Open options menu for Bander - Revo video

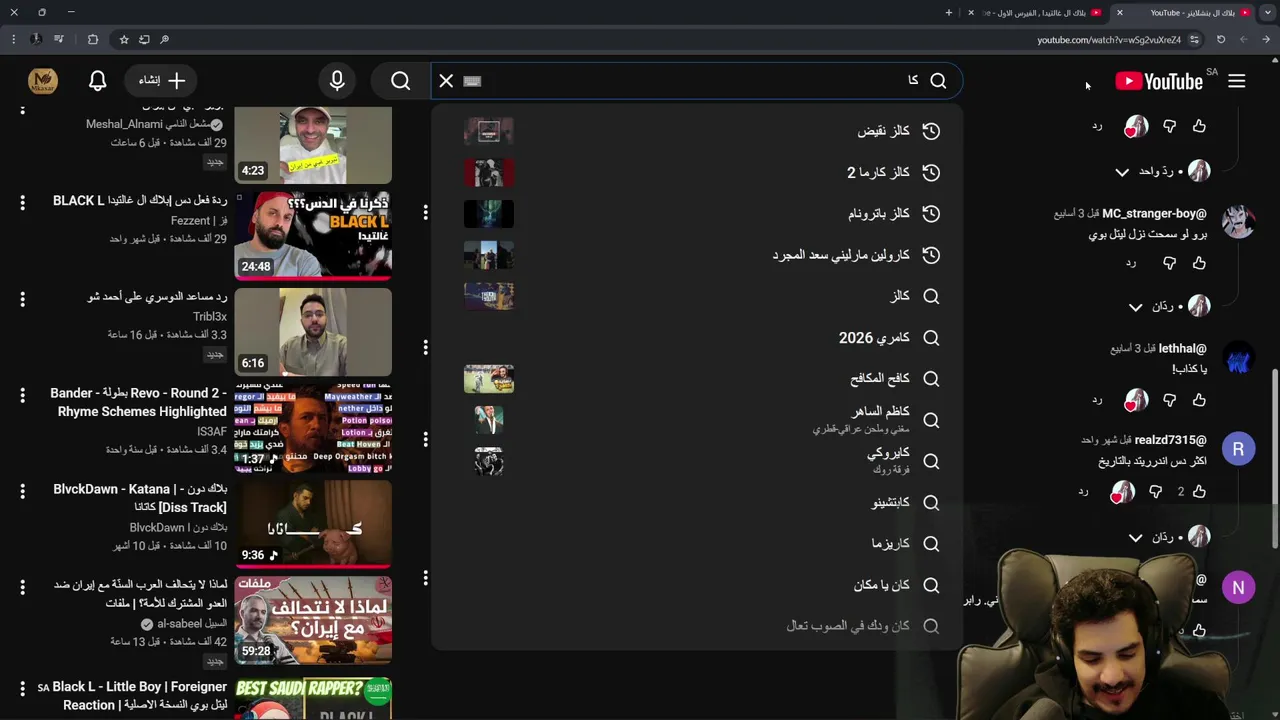22,396
